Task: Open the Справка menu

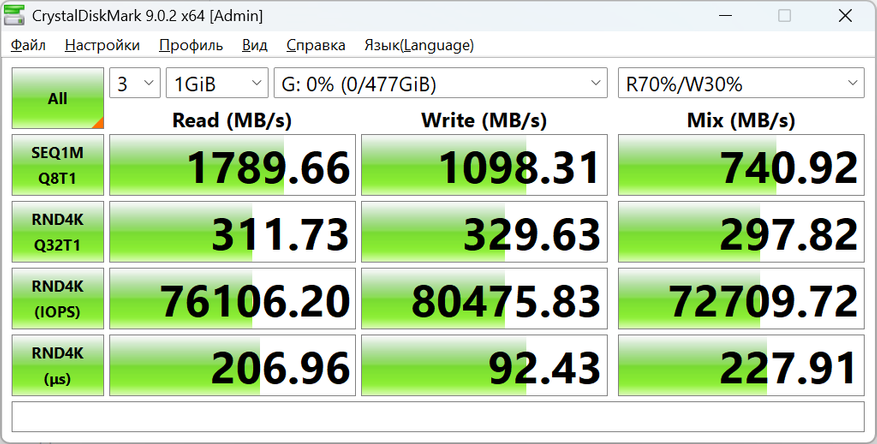Action: coord(315,45)
